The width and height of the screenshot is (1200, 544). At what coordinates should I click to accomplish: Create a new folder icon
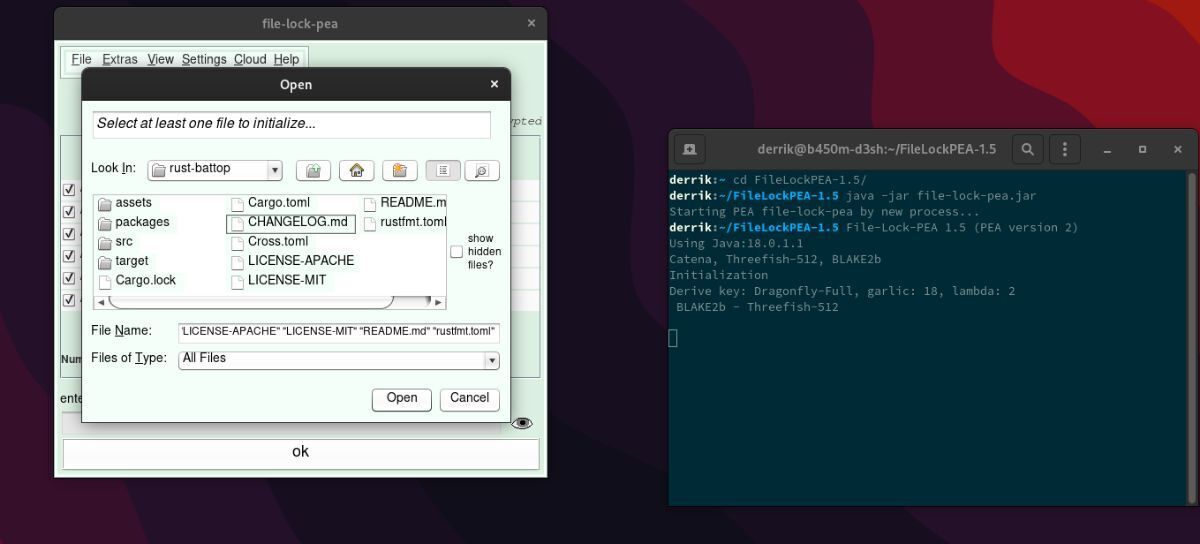[399, 171]
